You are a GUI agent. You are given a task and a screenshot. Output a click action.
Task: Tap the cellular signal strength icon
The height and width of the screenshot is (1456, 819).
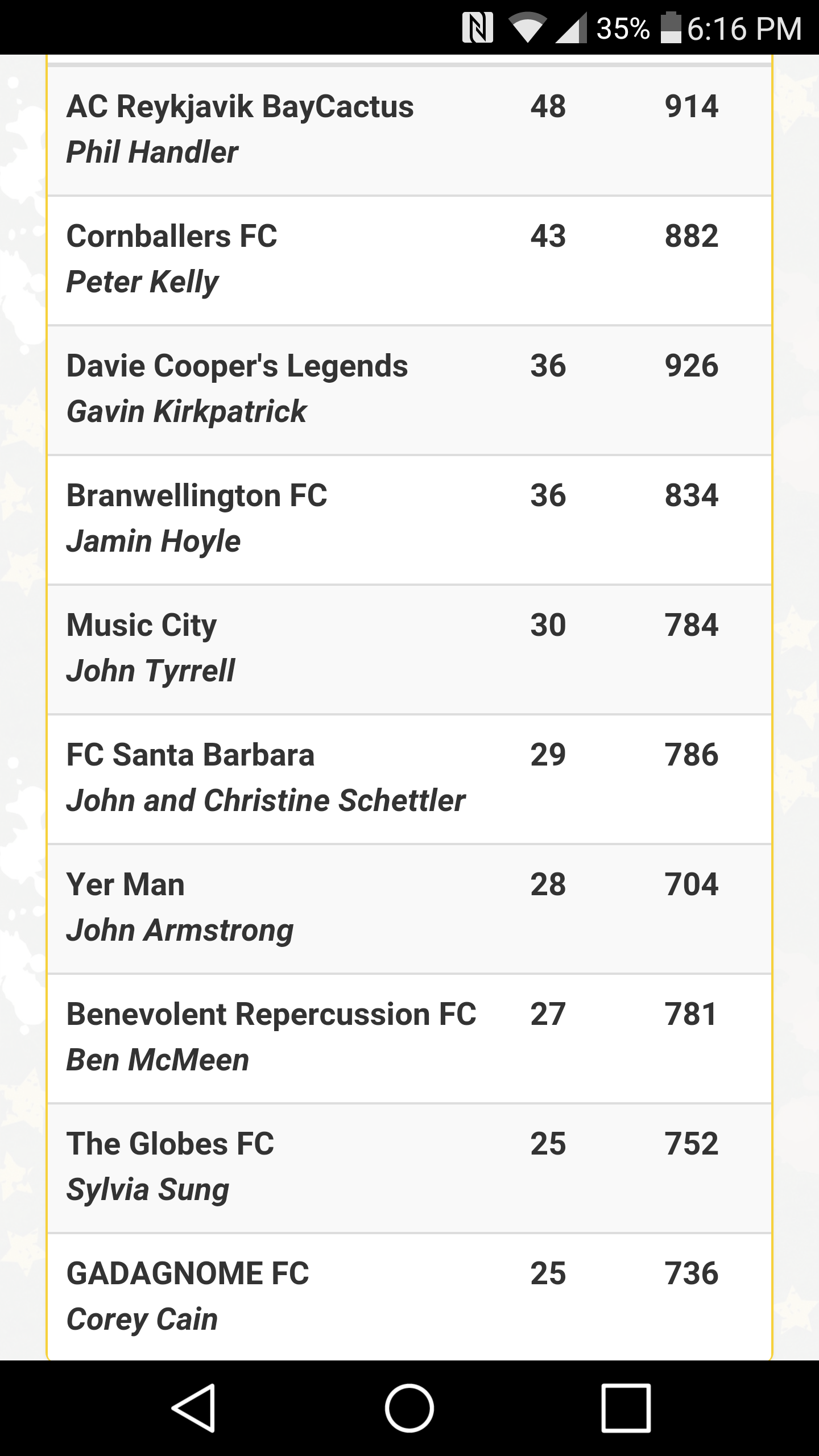coord(571,28)
